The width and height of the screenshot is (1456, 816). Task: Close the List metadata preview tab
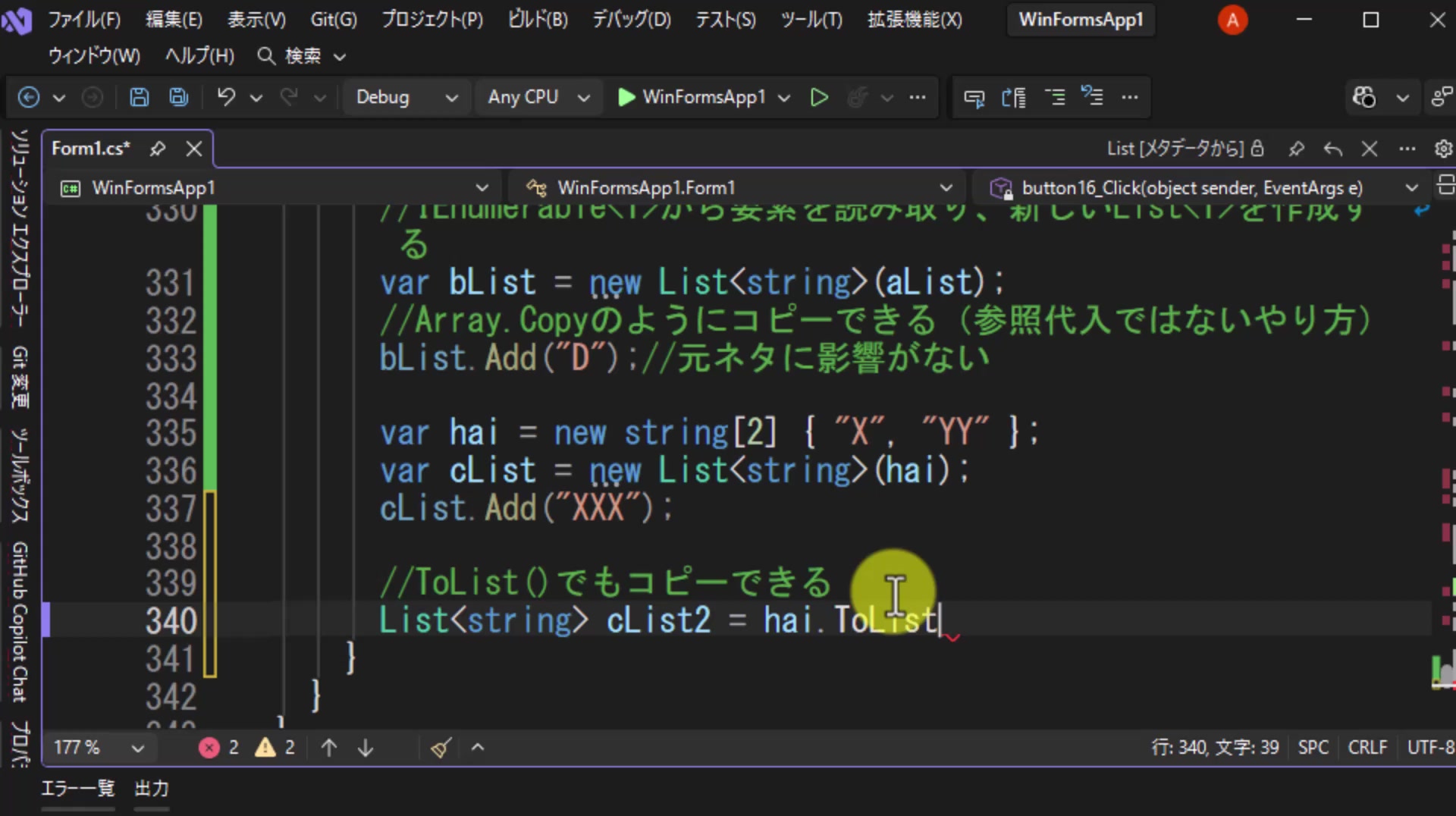point(1370,149)
